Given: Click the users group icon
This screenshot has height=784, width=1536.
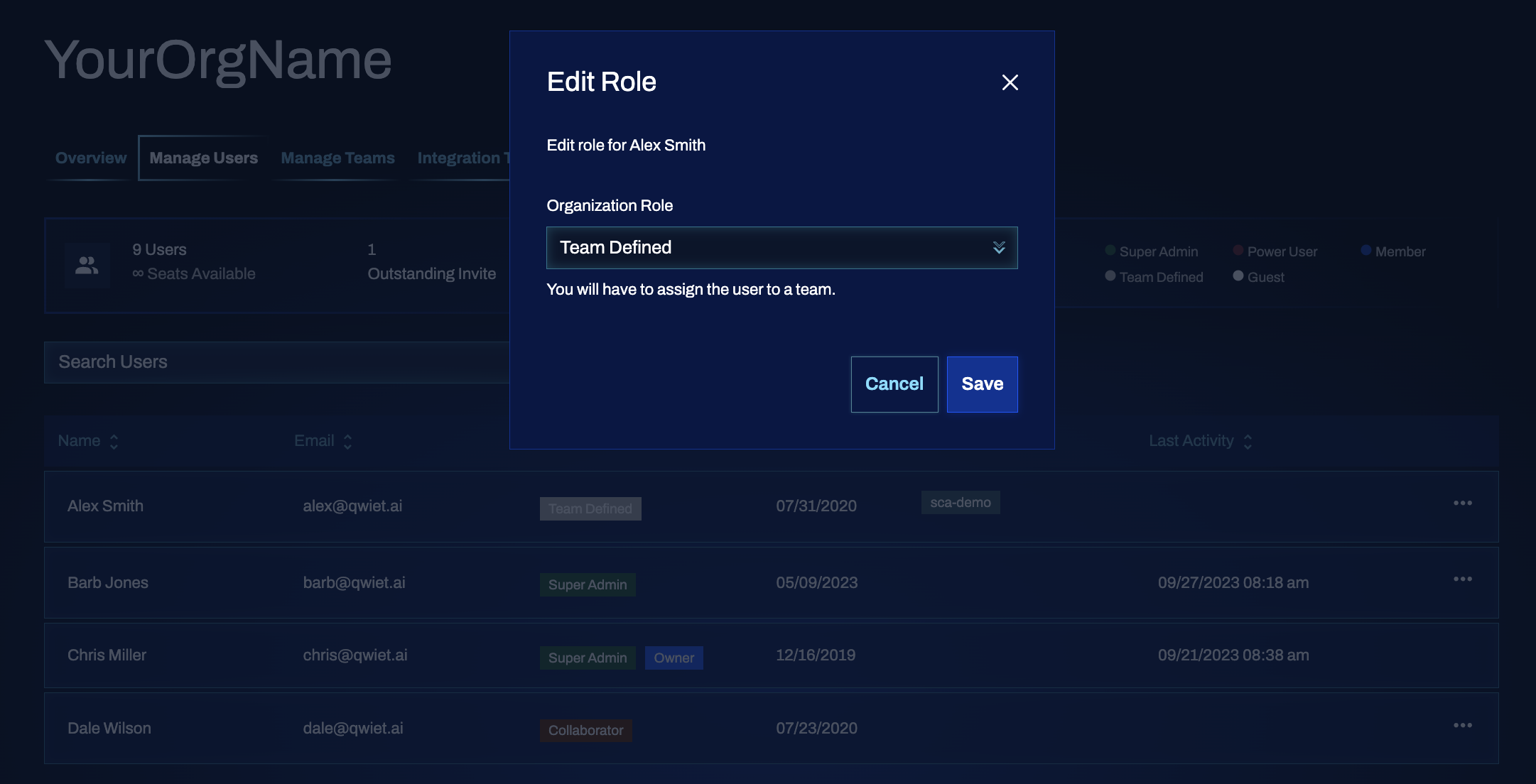Looking at the screenshot, I should (x=87, y=265).
